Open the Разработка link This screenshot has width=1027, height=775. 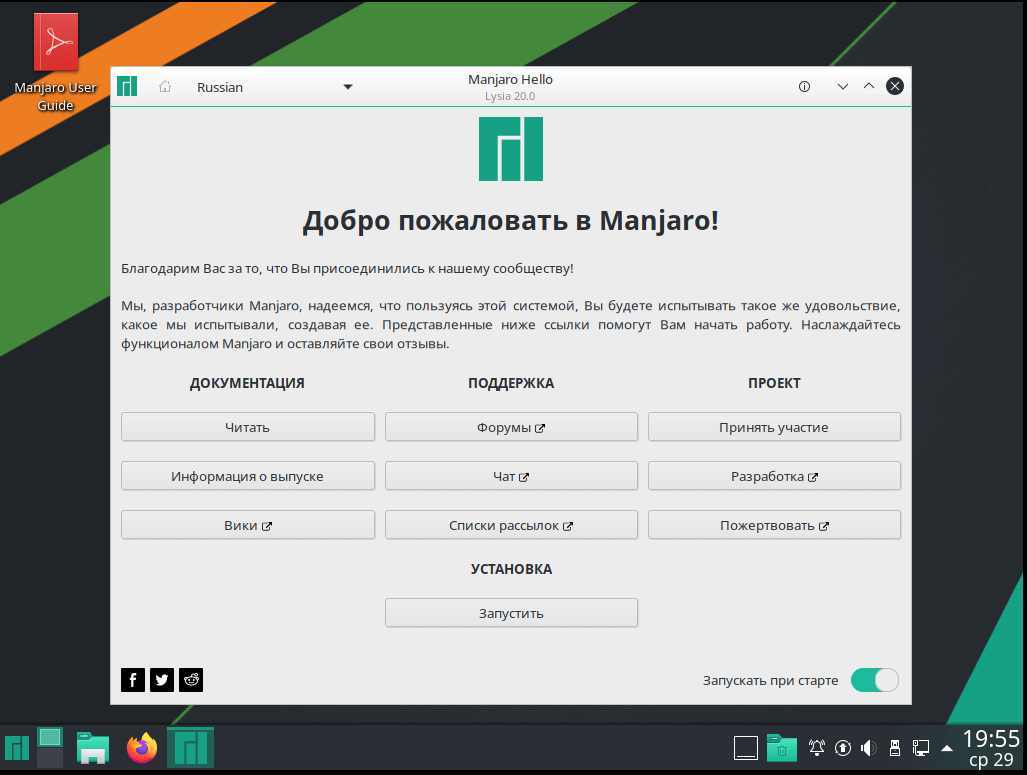click(774, 476)
